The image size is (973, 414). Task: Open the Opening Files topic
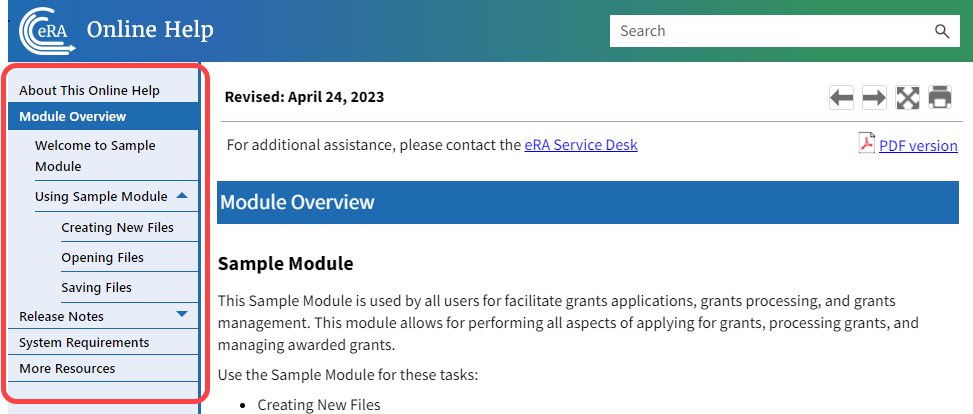[102, 258]
